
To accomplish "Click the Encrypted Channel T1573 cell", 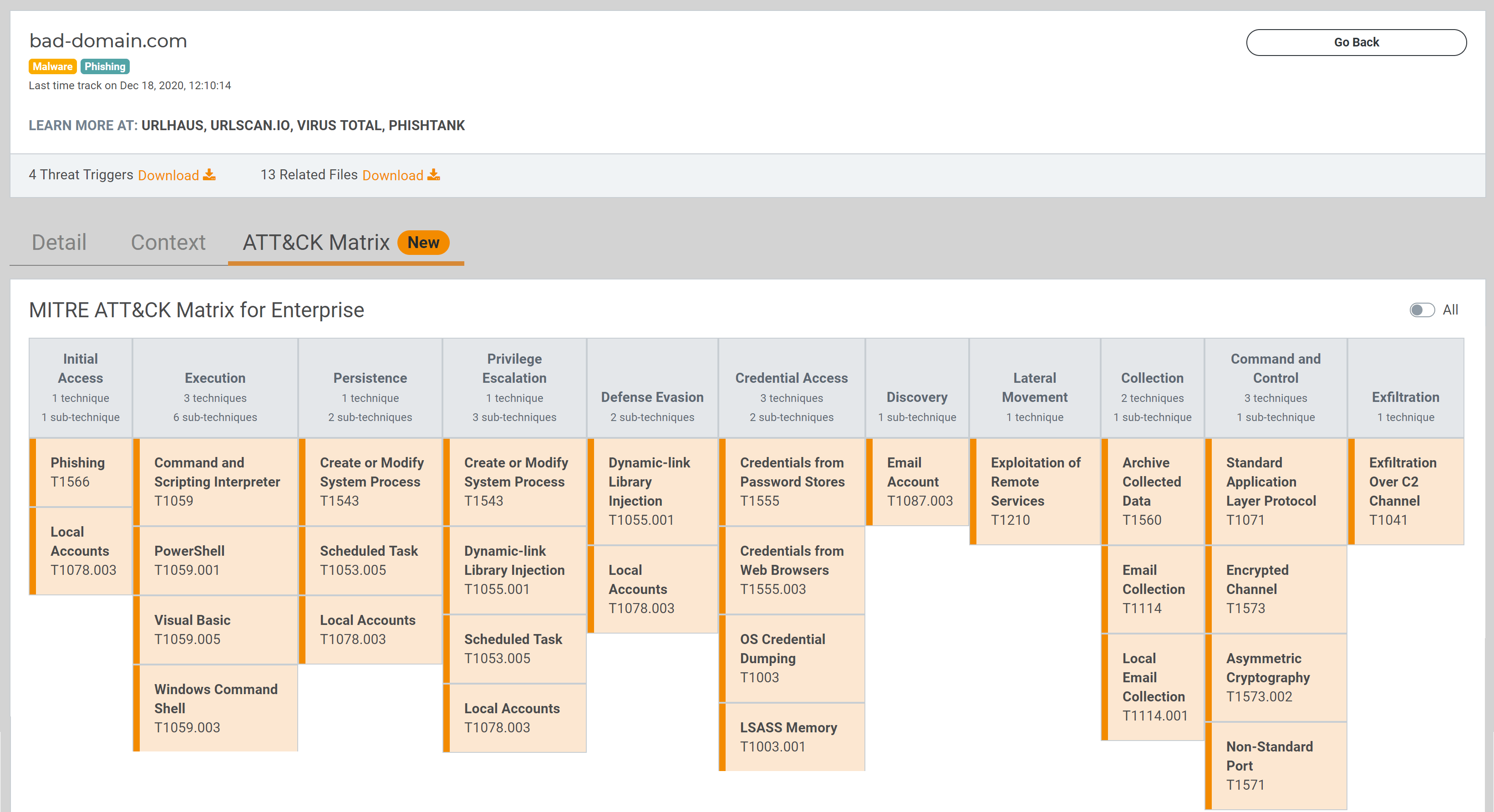I will (1276, 589).
